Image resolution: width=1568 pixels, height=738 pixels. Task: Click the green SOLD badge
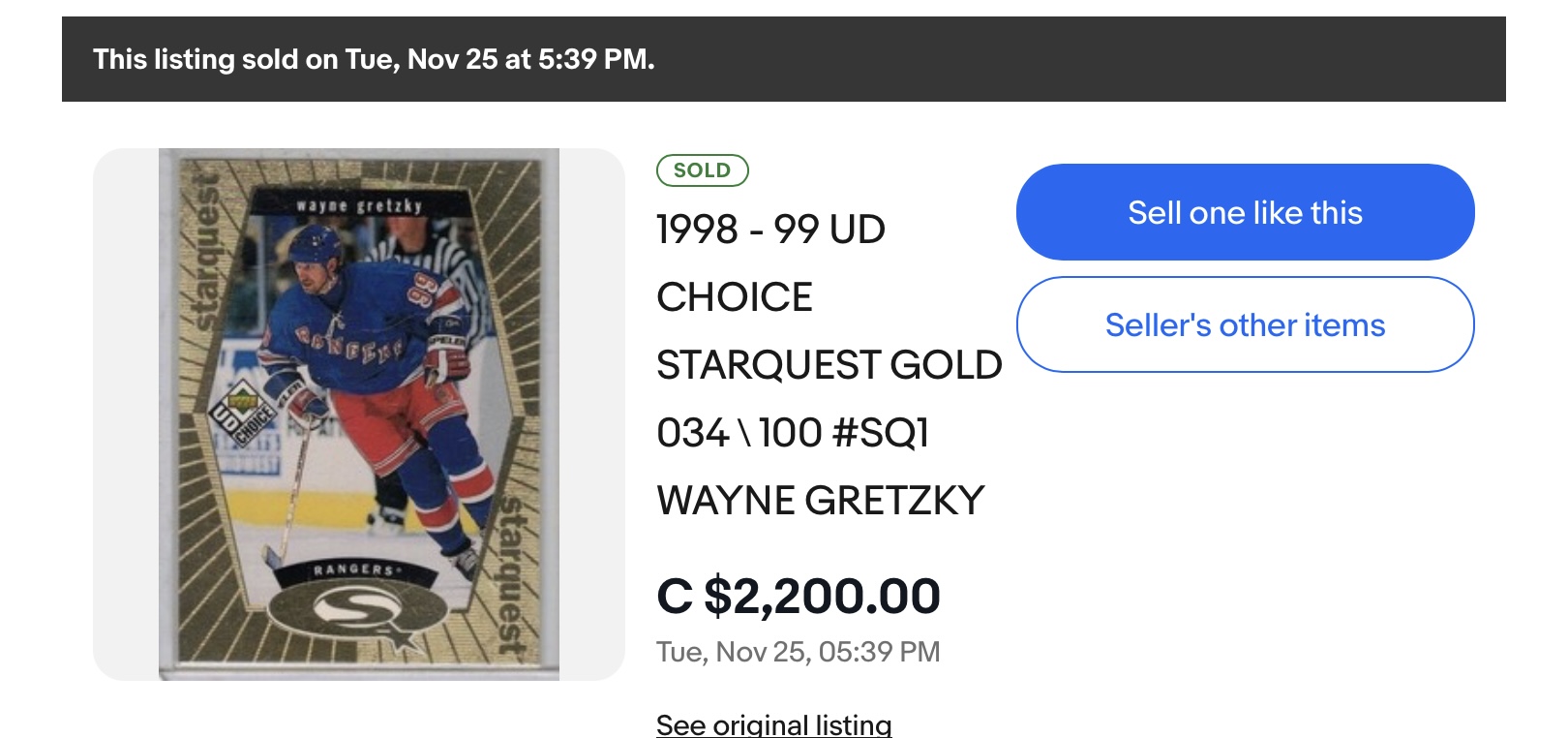coord(702,170)
